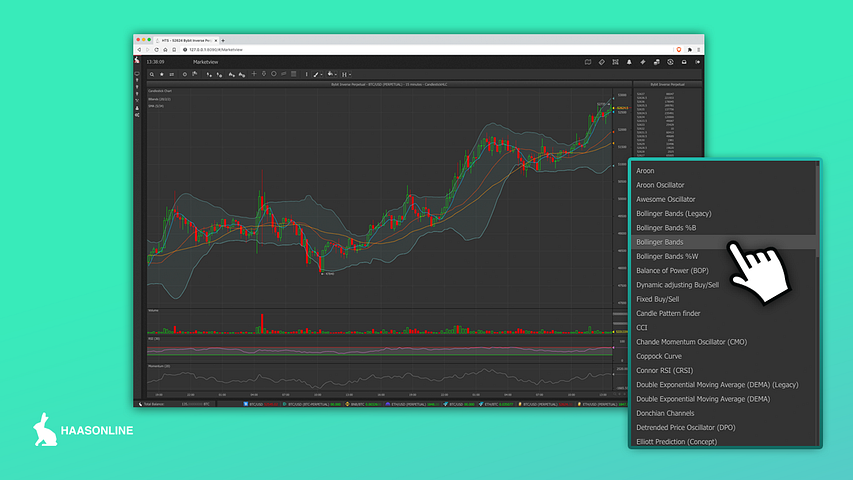Select the Coppock Curve indicator
Image resolution: width=853 pixels, height=480 pixels.
[x=659, y=356]
